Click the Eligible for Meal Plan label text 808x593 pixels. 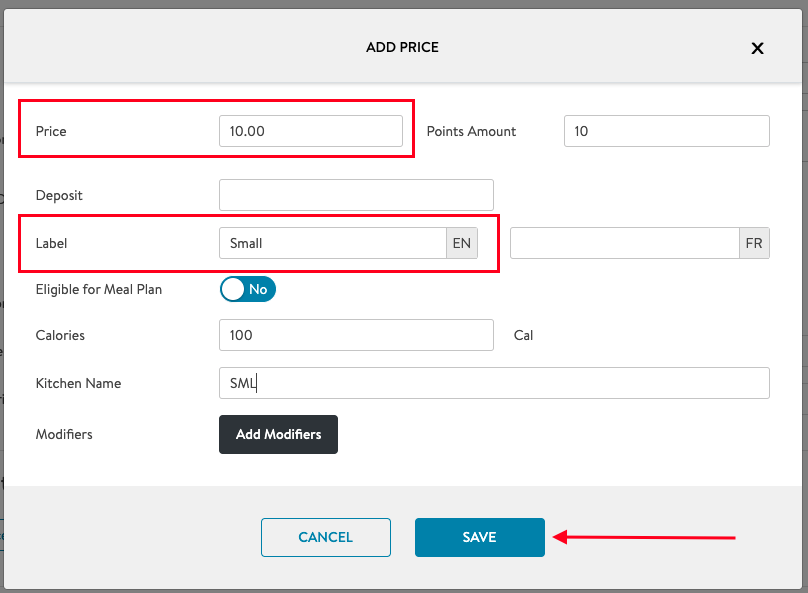(98, 289)
